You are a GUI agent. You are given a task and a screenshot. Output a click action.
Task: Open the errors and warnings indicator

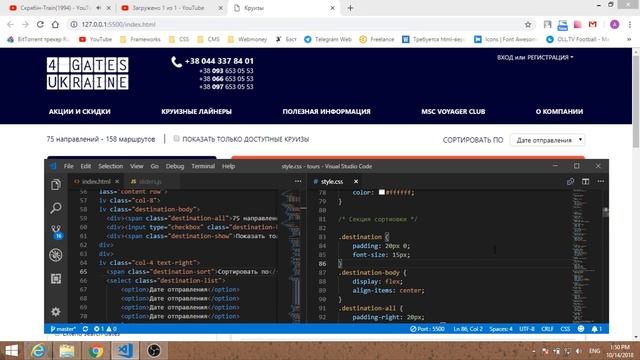click(x=105, y=329)
